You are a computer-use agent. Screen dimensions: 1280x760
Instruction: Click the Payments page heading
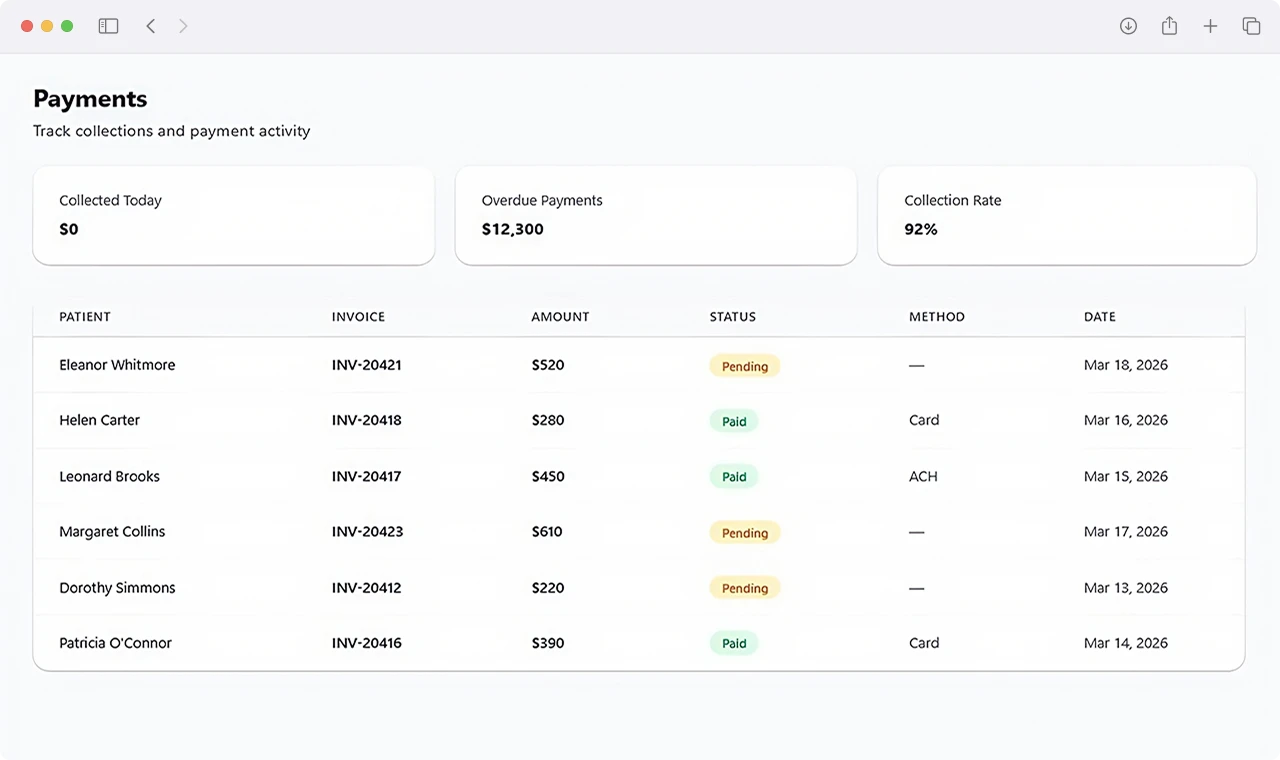(90, 98)
